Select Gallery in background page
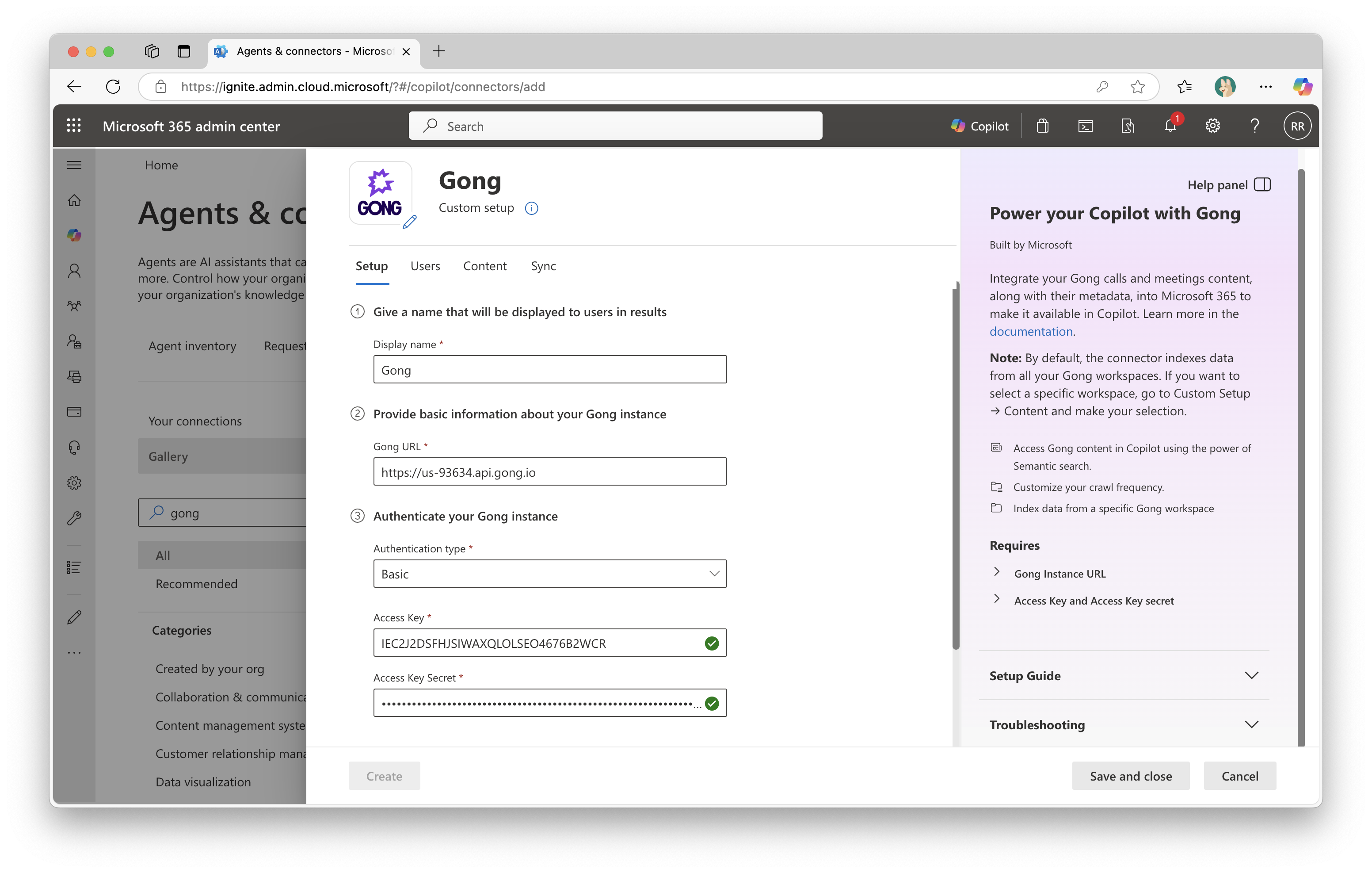Image resolution: width=1372 pixels, height=873 pixels. click(x=221, y=456)
